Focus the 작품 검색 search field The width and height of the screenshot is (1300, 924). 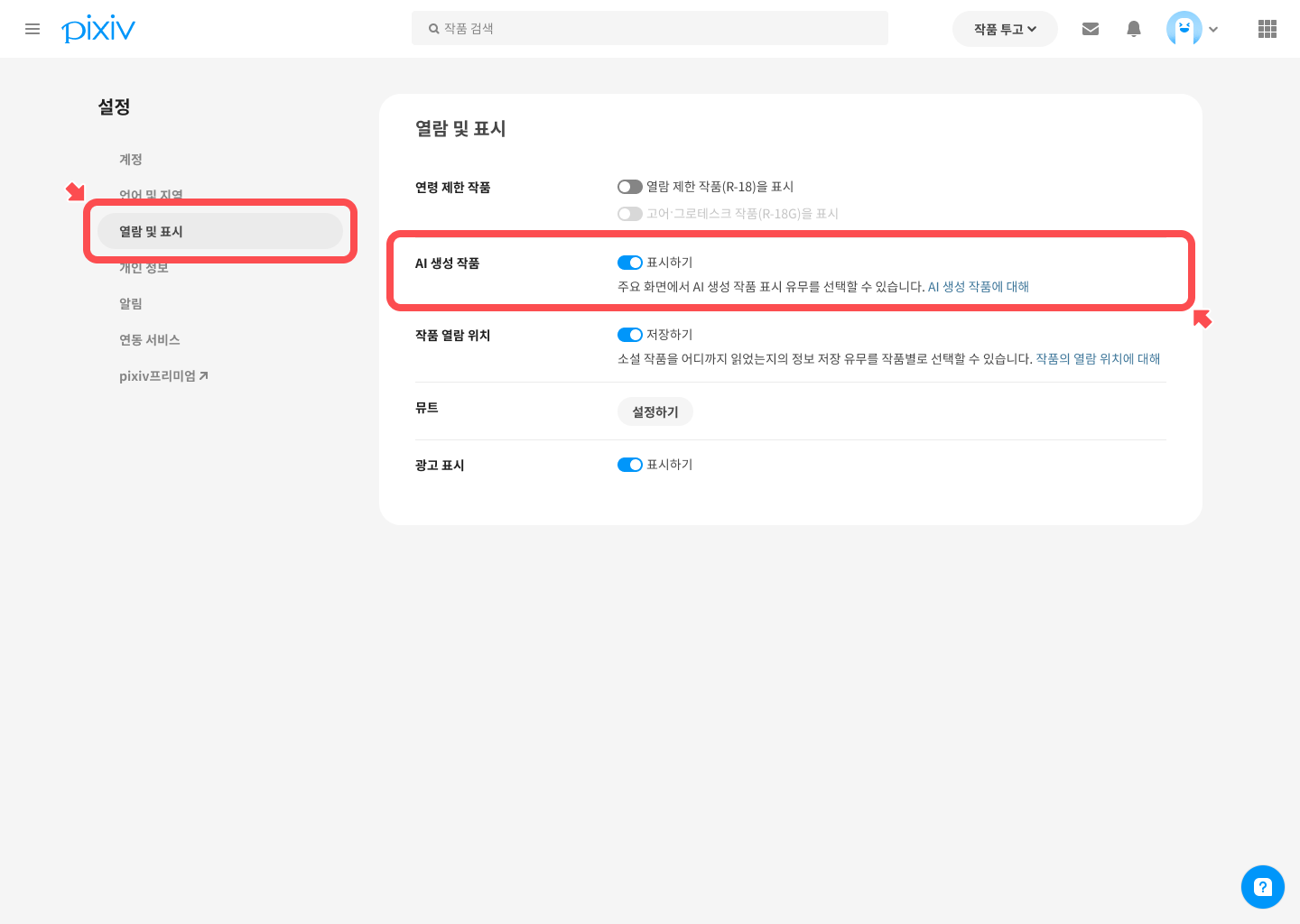(650, 28)
